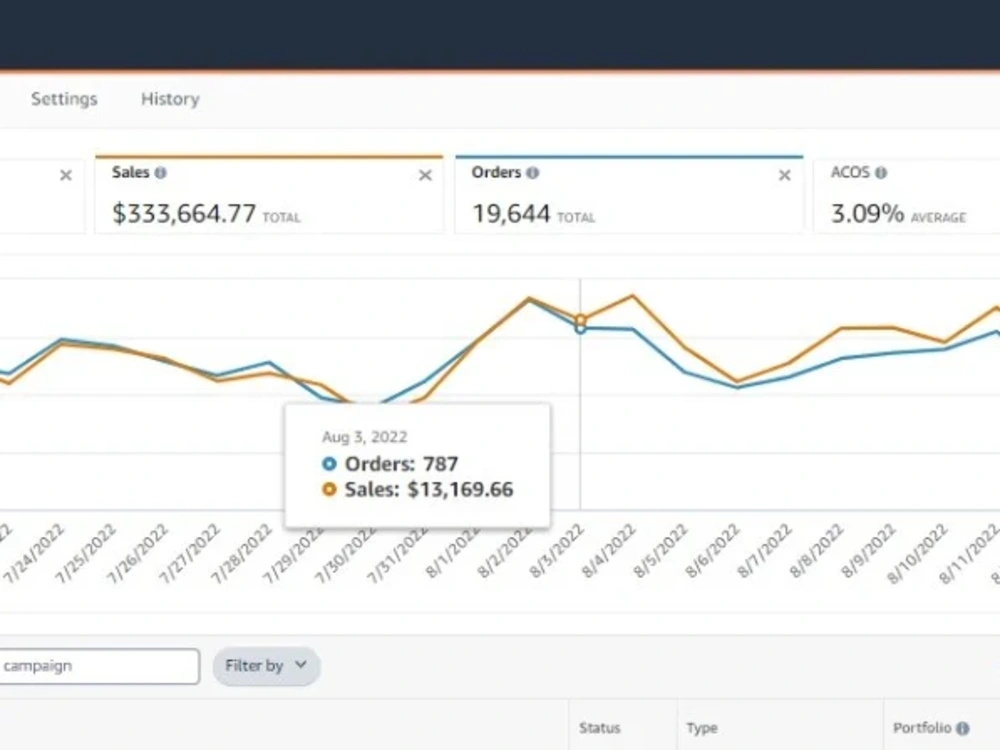Focus the campaign search field
1000x750 pixels.
click(x=99, y=666)
